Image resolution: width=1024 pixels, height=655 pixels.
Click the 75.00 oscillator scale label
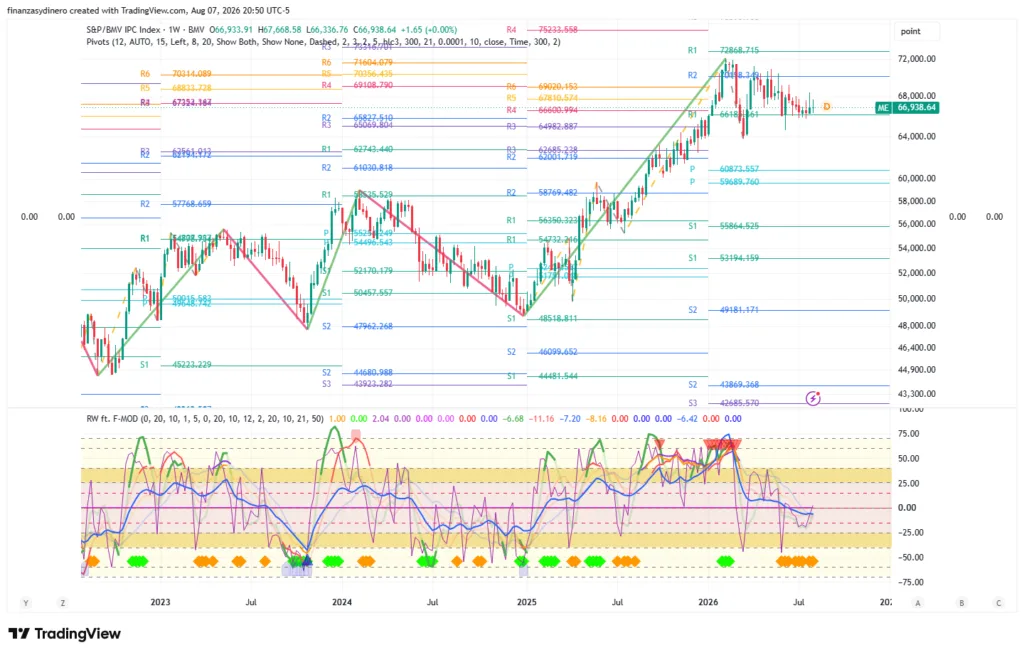(x=908, y=434)
